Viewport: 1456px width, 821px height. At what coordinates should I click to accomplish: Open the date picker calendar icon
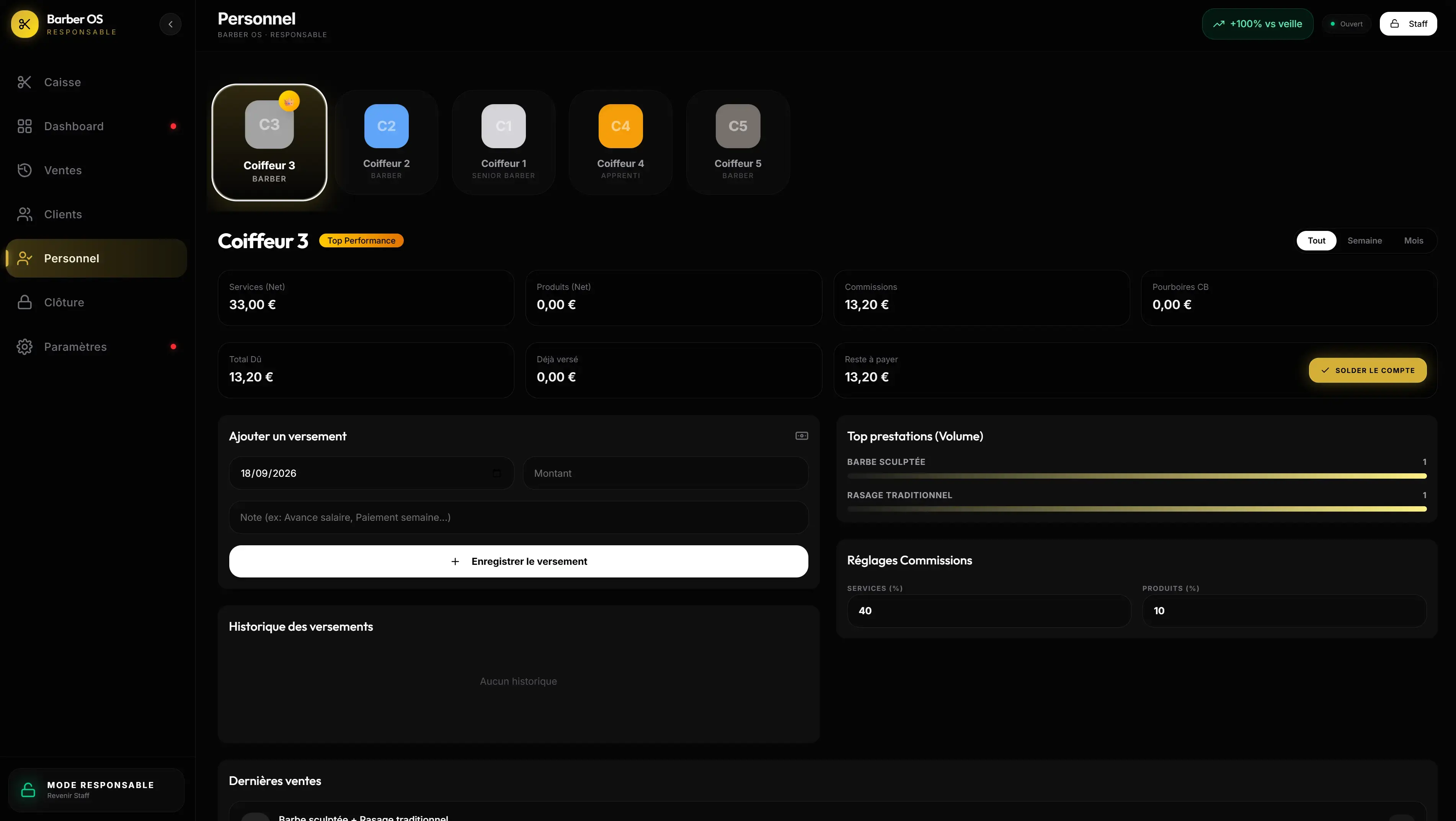(497, 473)
